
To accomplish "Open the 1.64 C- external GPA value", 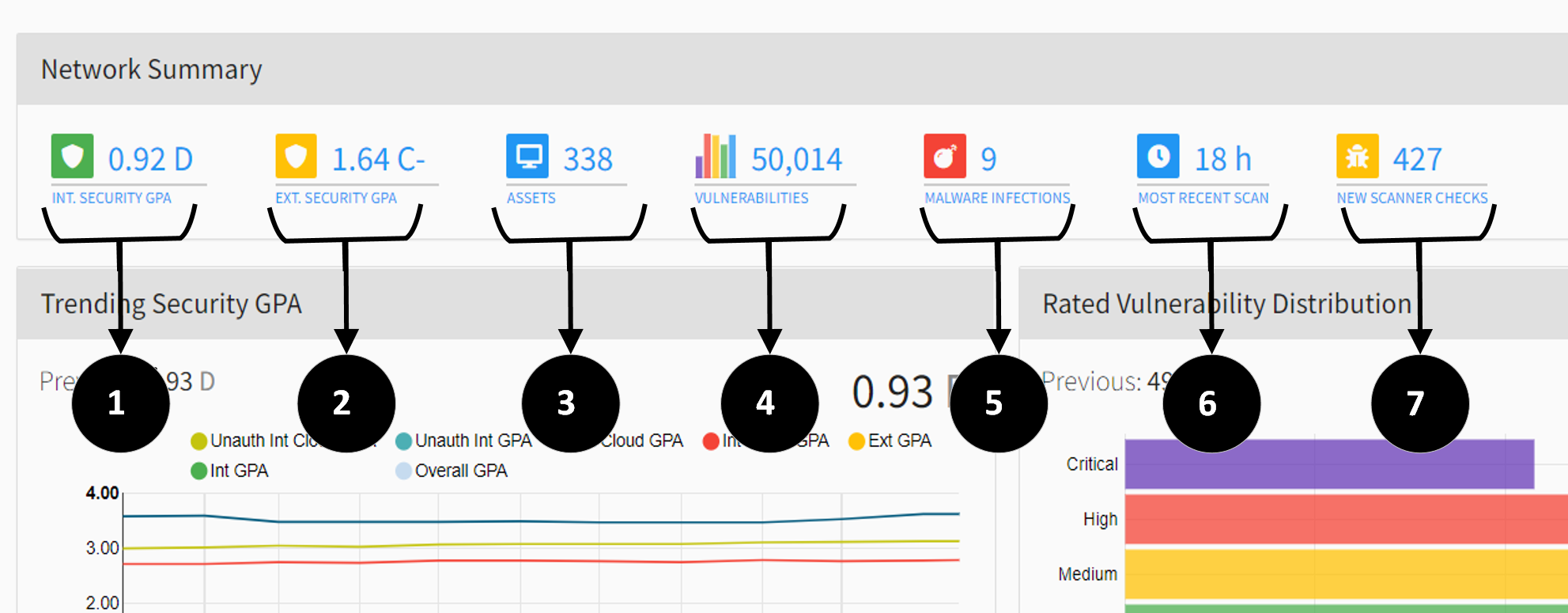I will point(378,160).
